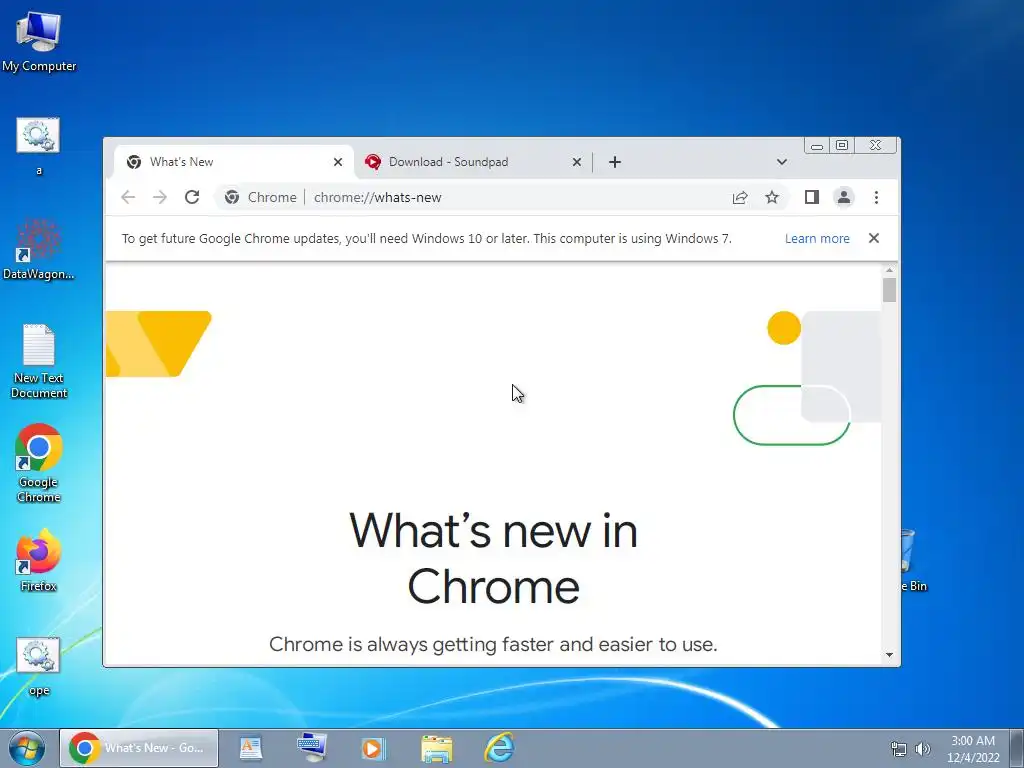Open the Windows Start button

27,748
